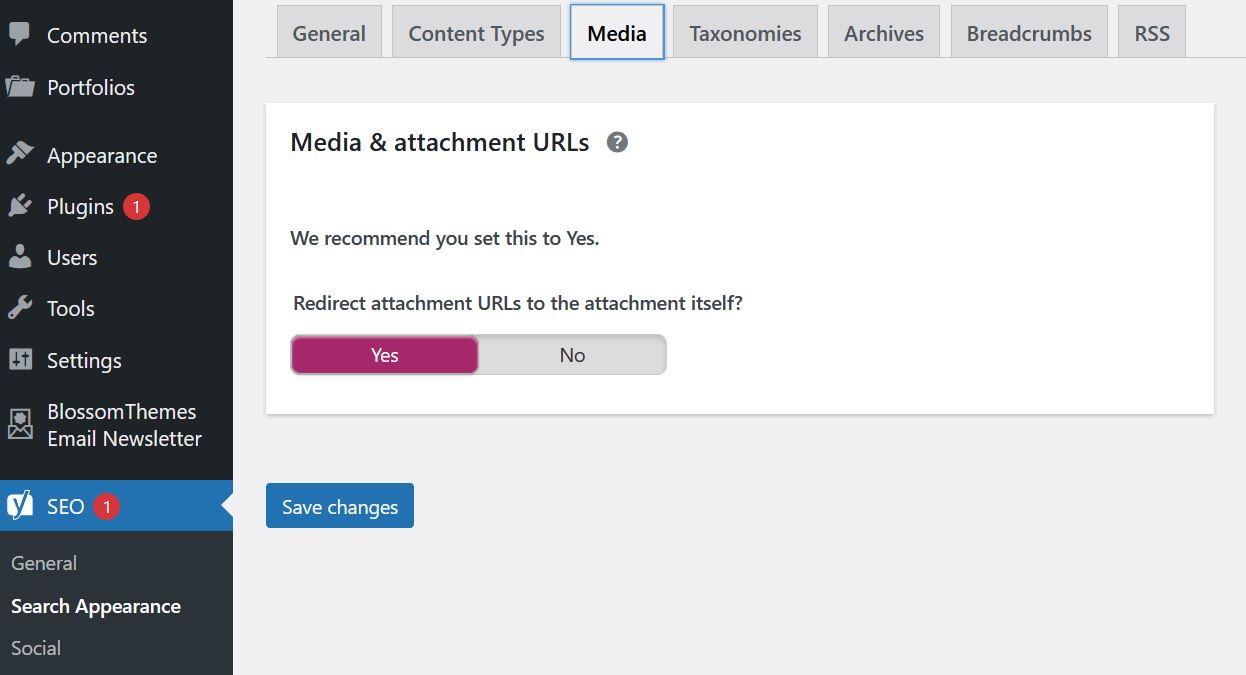Select the RSS tab
This screenshot has height=675, width=1246.
1152,33
